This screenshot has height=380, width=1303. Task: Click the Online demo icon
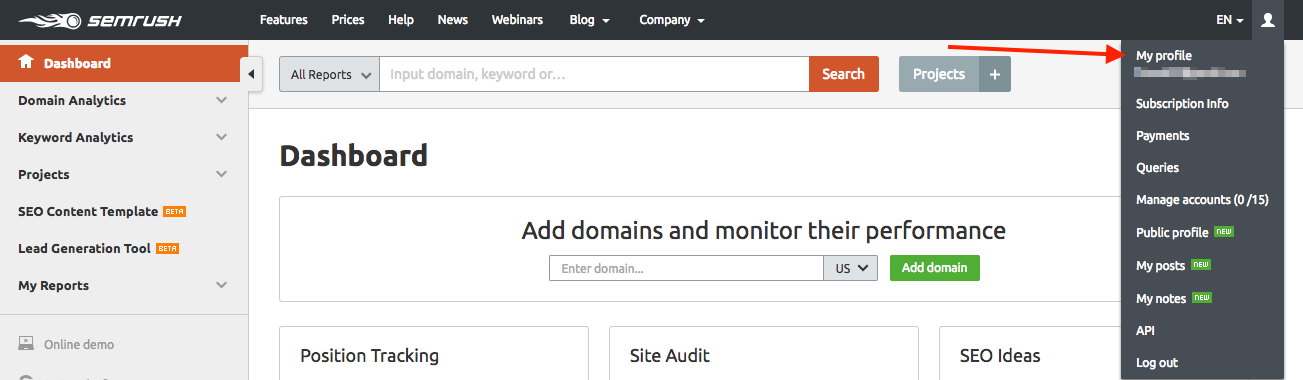point(26,344)
